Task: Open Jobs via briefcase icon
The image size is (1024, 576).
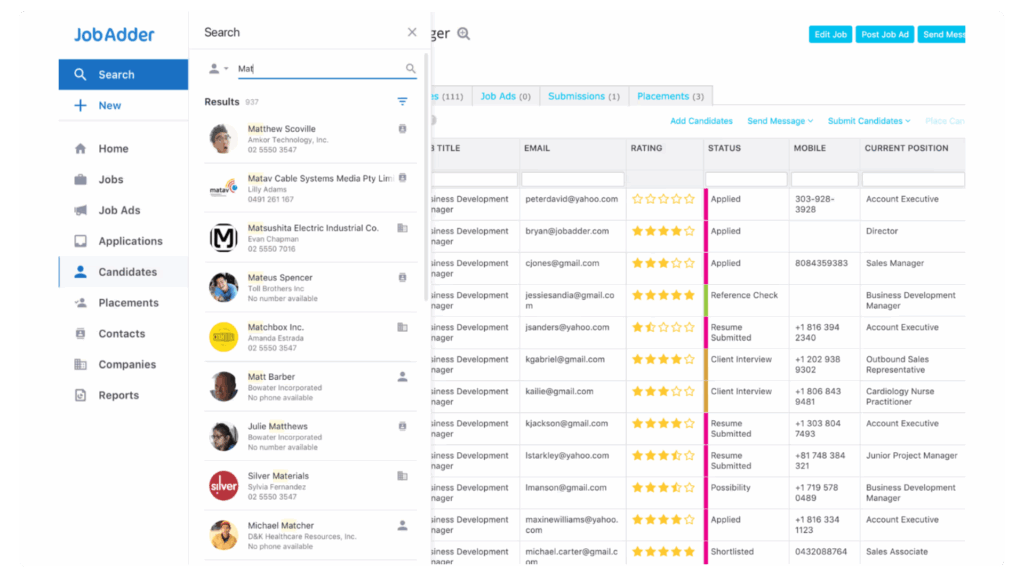Action: point(80,180)
